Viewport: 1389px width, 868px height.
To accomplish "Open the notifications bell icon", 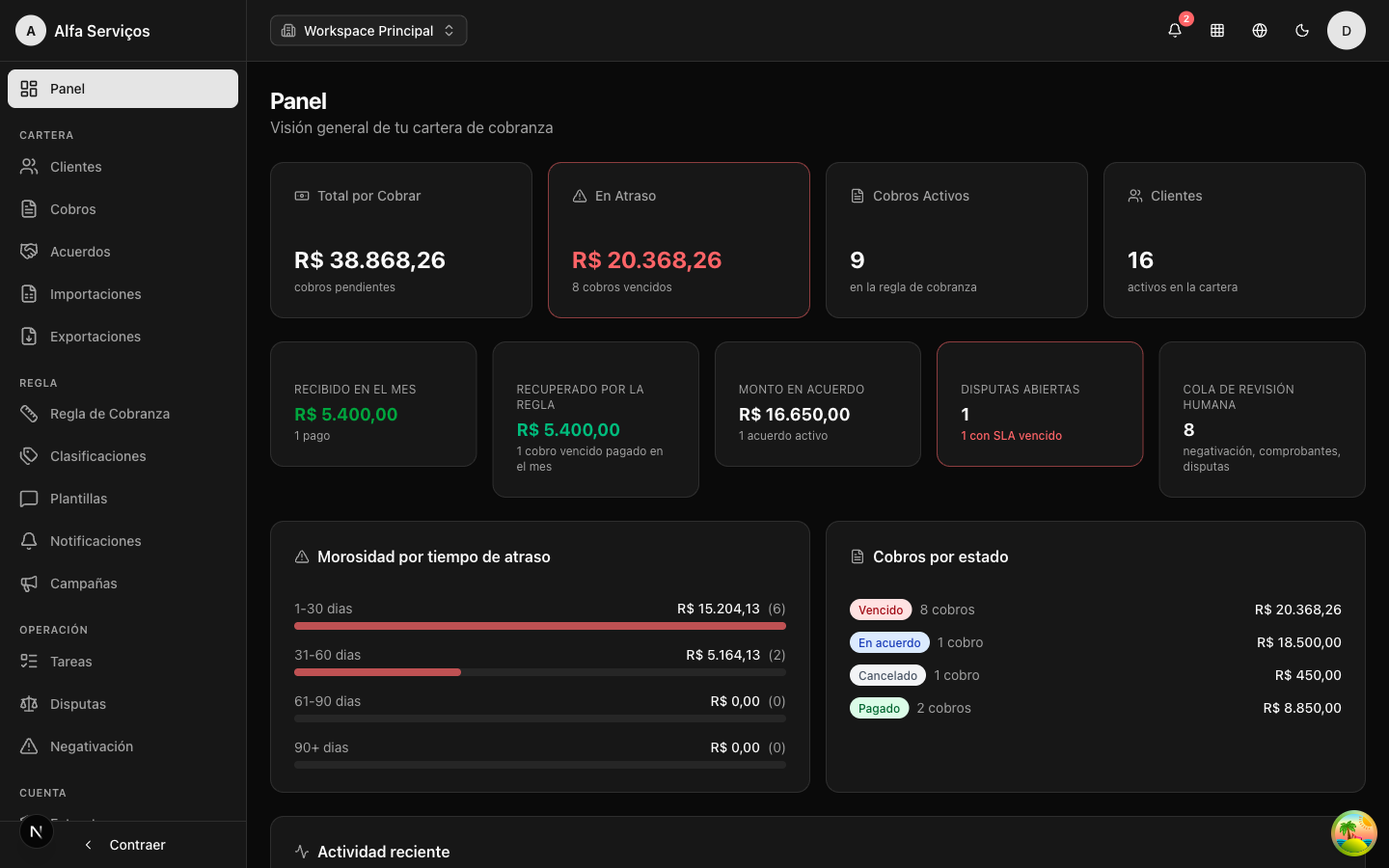I will [x=1175, y=31].
